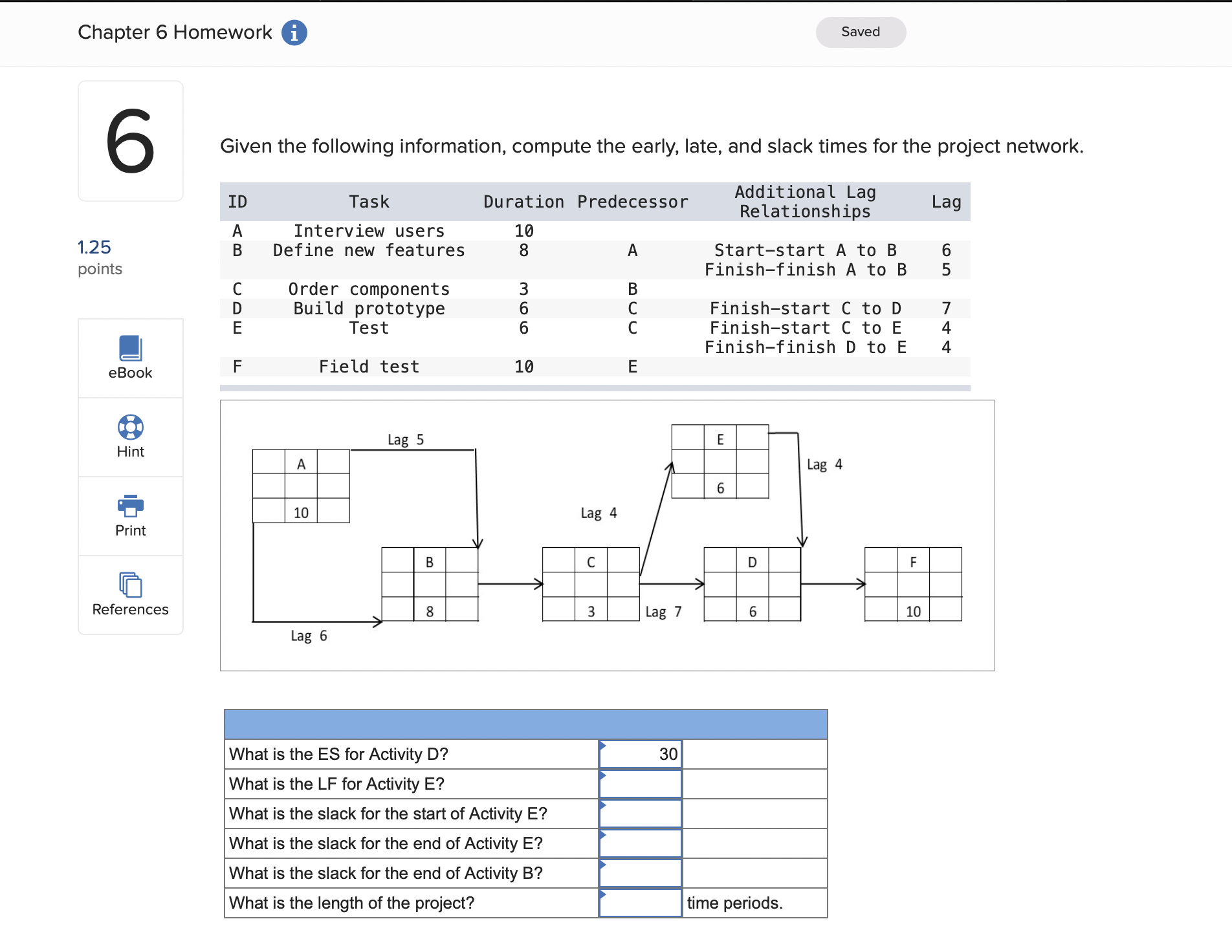Click activity E node in the network diagram
This screenshot has width=1232, height=952.
click(x=720, y=460)
